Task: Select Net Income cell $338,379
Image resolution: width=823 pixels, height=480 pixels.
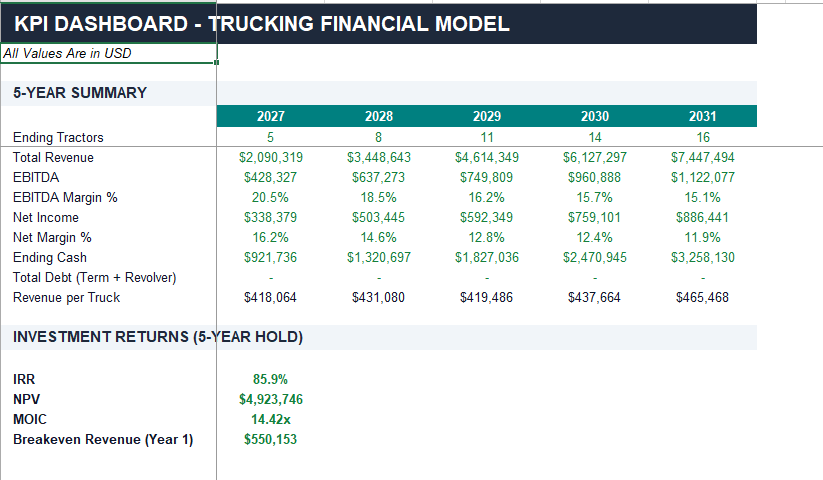Action: [271, 217]
